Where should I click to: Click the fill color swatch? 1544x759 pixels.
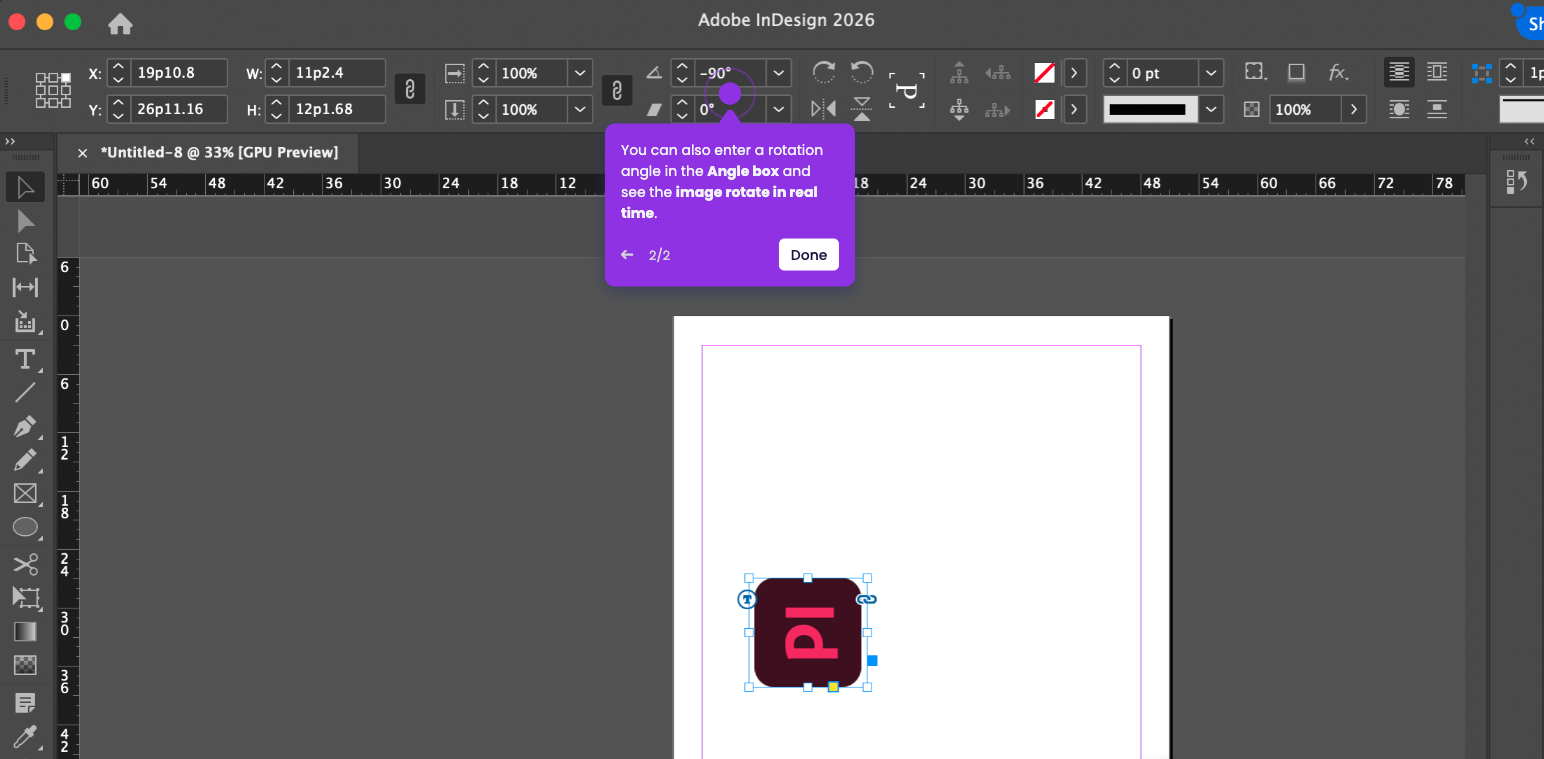pyautogui.click(x=1045, y=73)
